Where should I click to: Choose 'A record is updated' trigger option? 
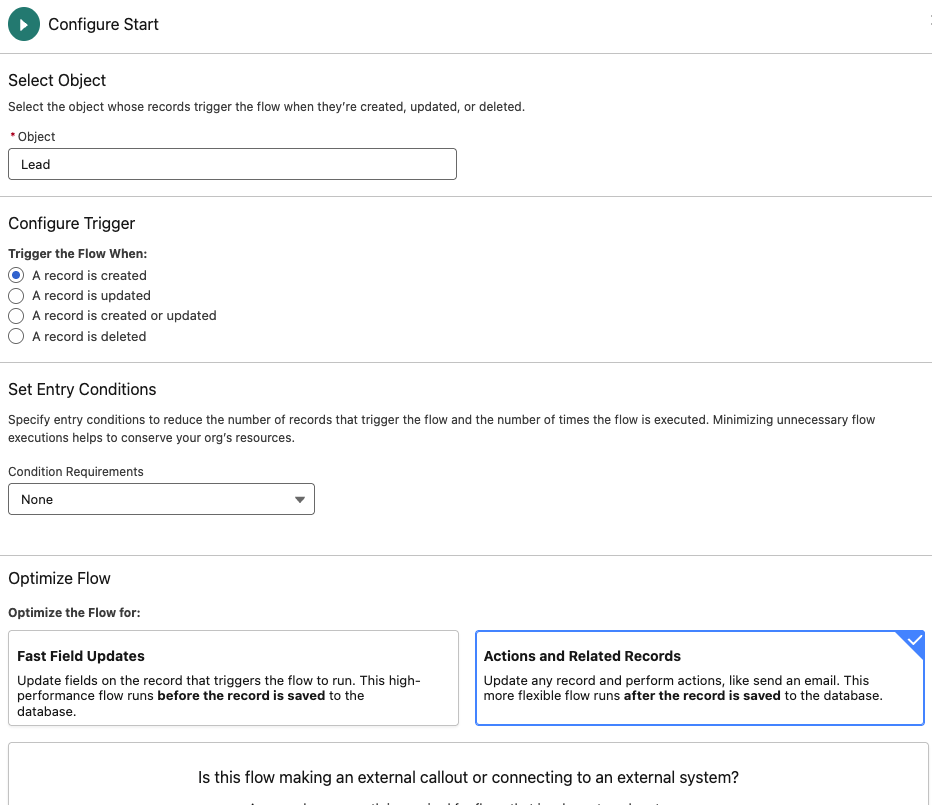(16, 296)
